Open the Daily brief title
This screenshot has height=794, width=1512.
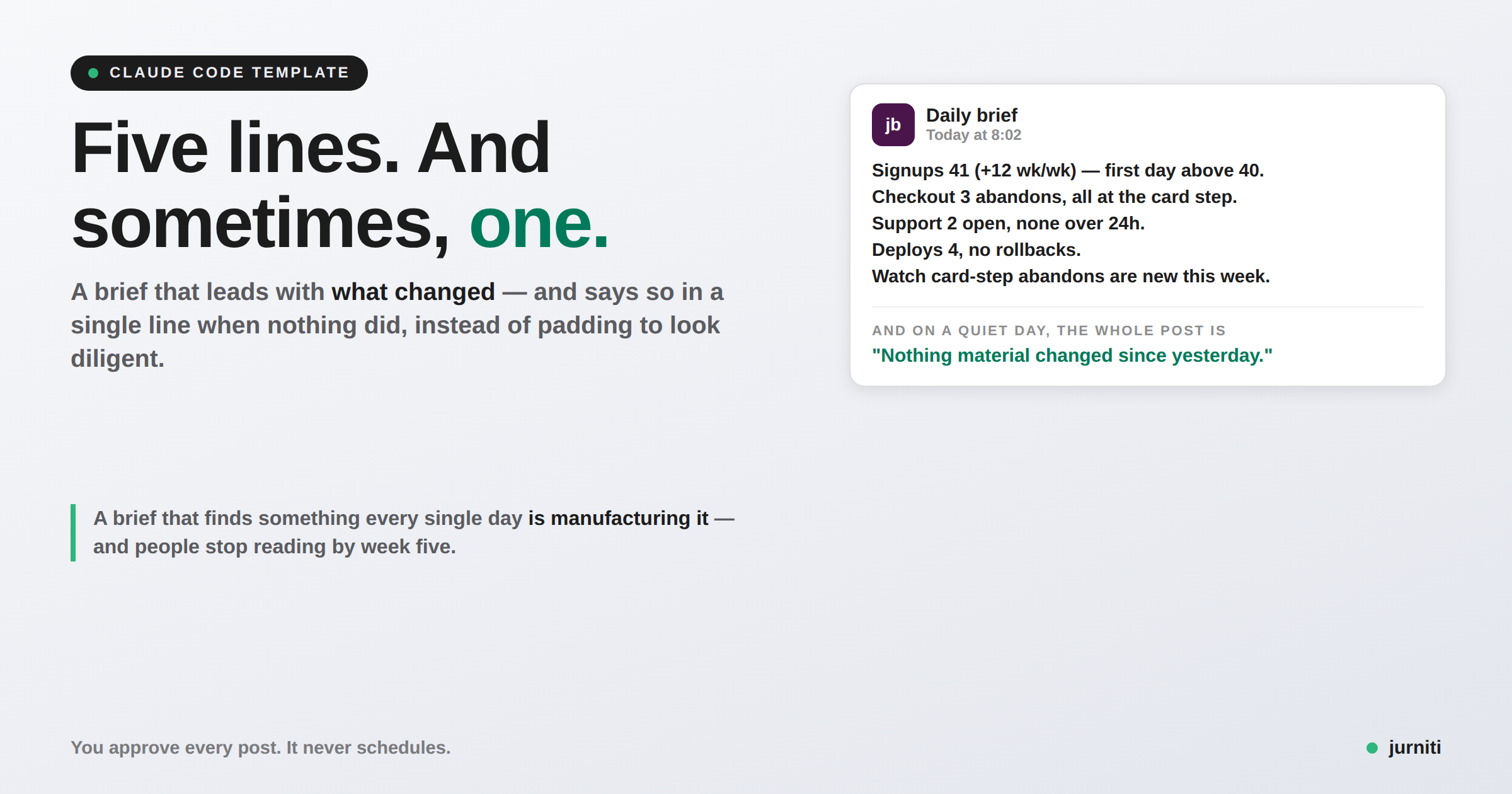point(971,115)
